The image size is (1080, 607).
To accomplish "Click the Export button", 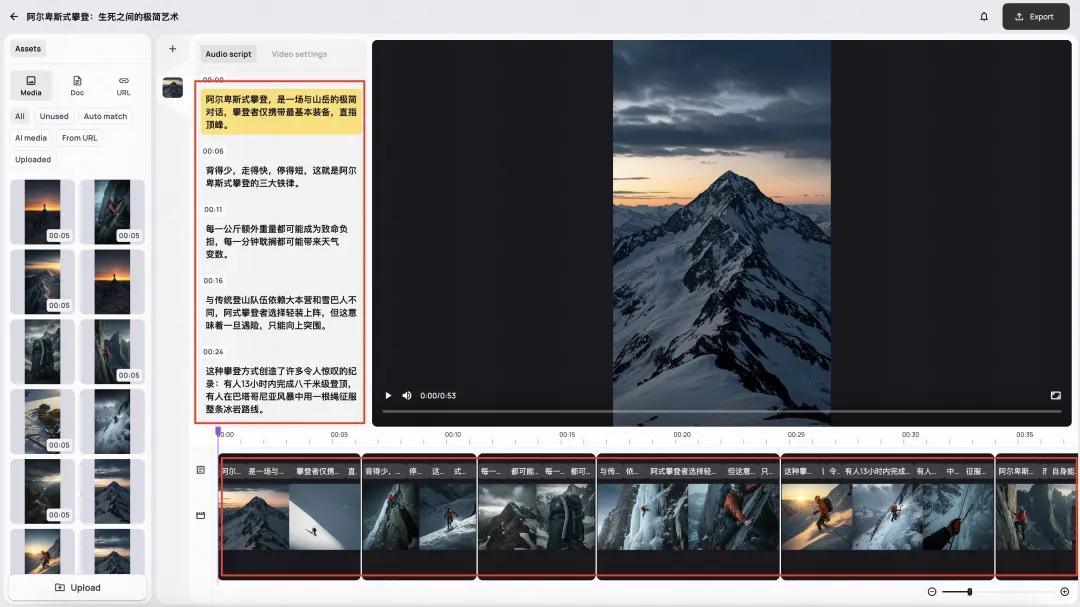I will click(1035, 17).
